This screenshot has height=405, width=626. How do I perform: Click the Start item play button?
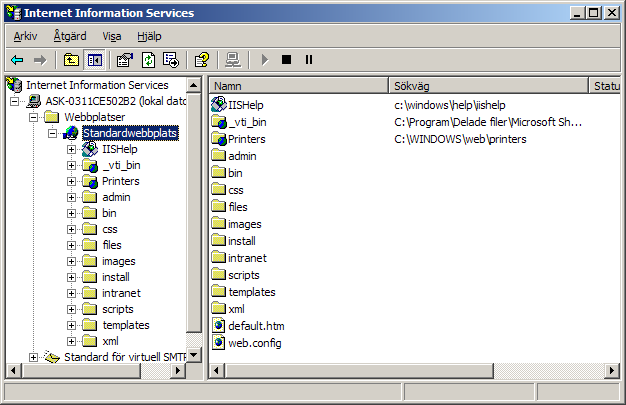(264, 60)
